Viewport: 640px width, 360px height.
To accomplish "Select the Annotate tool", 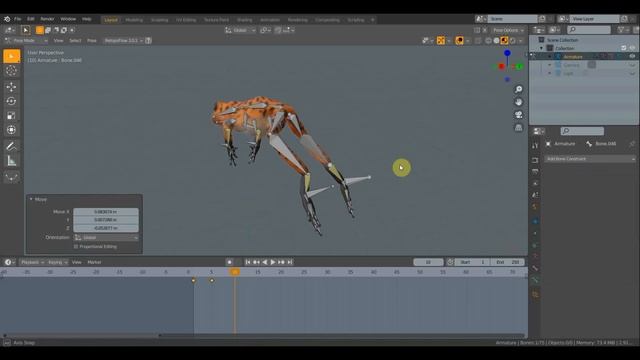I will (11, 146).
